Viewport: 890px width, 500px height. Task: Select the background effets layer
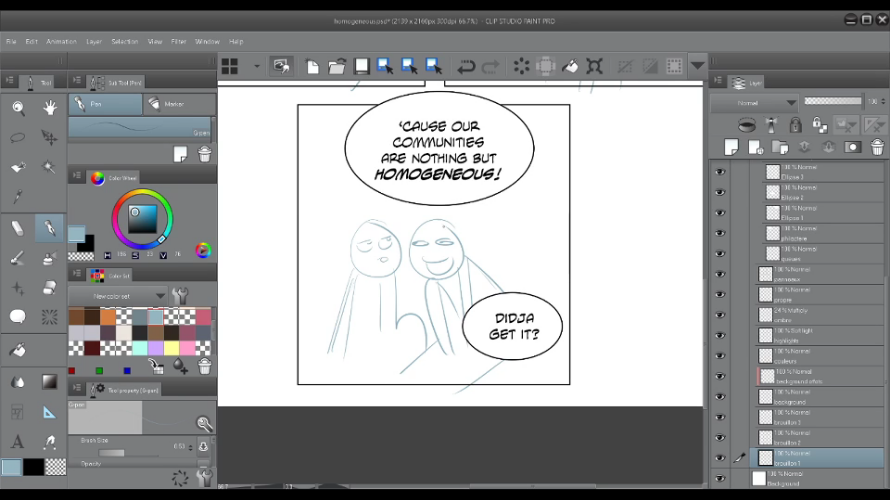818,376
